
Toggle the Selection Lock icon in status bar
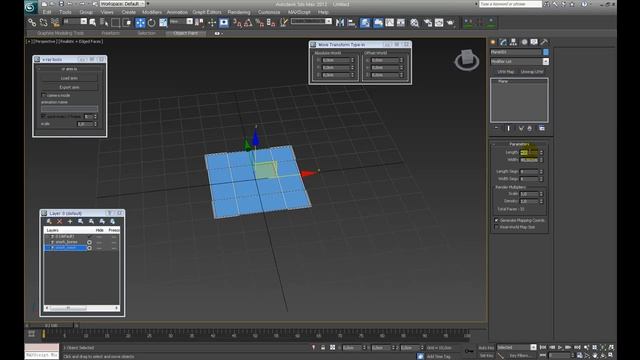tap(323, 348)
